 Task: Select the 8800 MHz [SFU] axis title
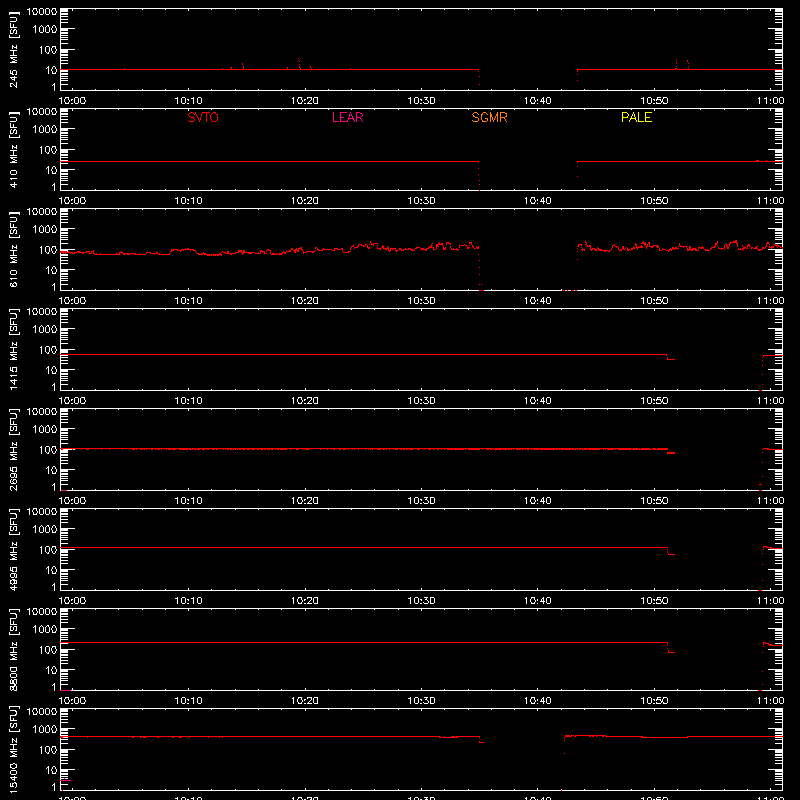point(14,649)
